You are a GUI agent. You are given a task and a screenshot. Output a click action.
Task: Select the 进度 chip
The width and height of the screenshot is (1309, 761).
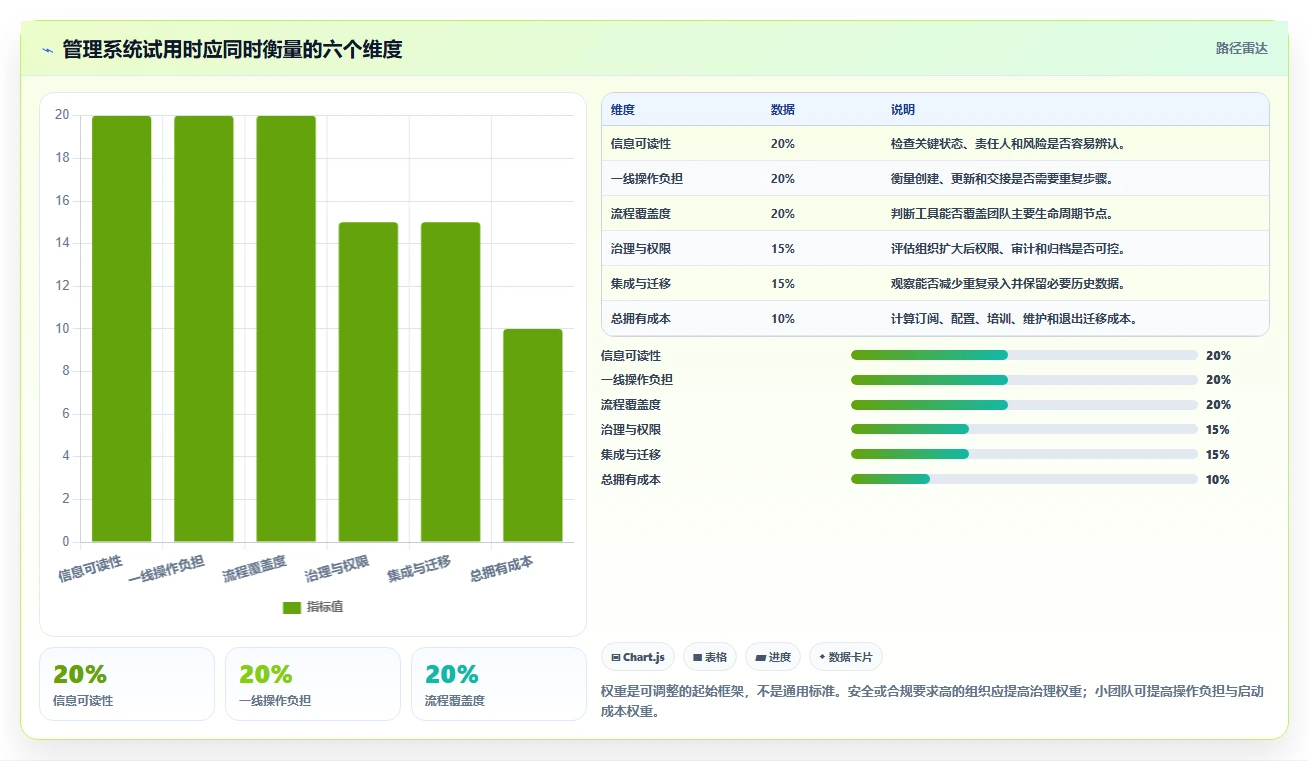(773, 657)
